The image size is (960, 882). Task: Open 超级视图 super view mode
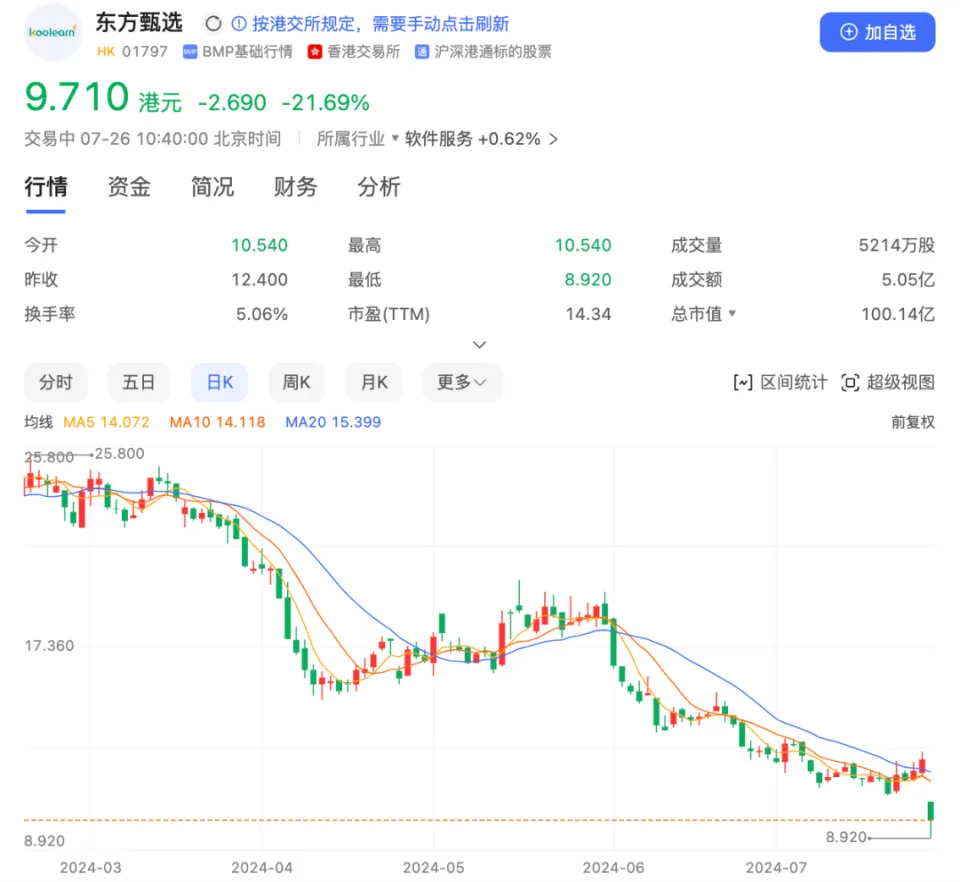[887, 382]
